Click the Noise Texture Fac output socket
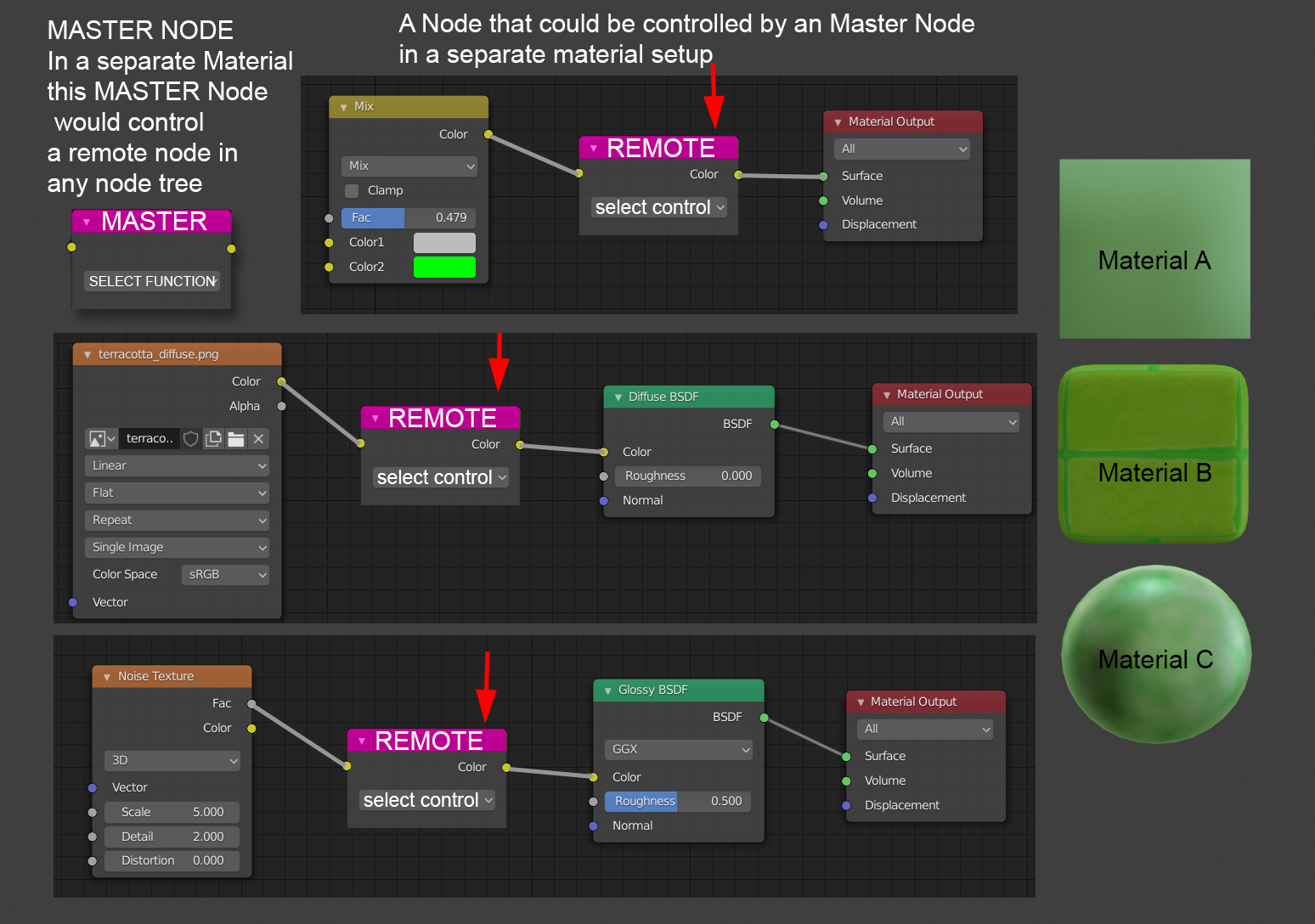Screen dimensions: 1315x924 (x=251, y=704)
